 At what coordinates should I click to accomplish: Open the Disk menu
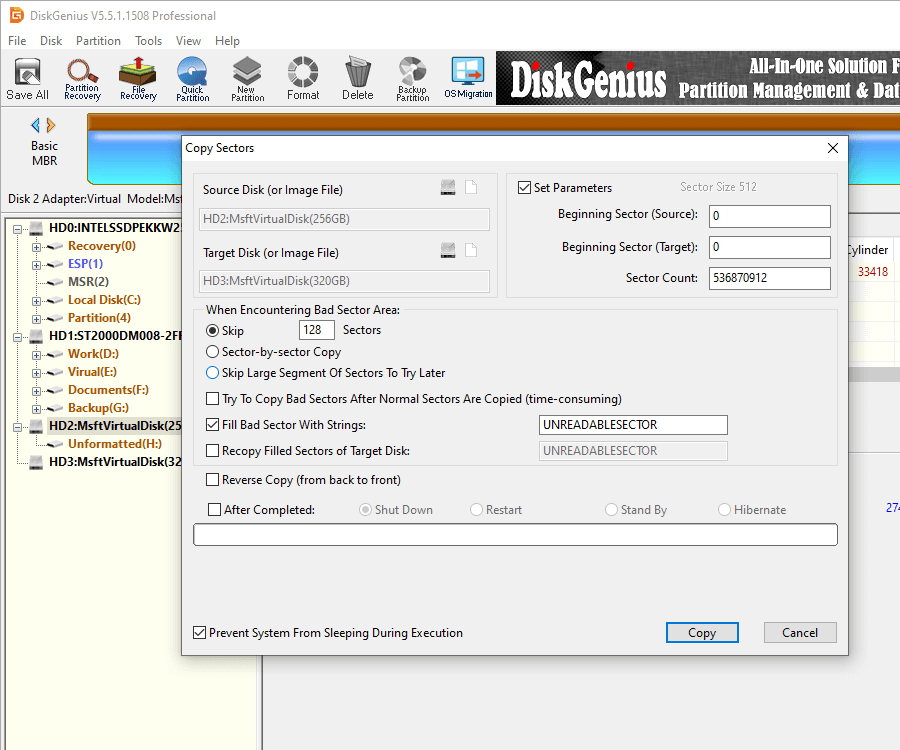(51, 41)
